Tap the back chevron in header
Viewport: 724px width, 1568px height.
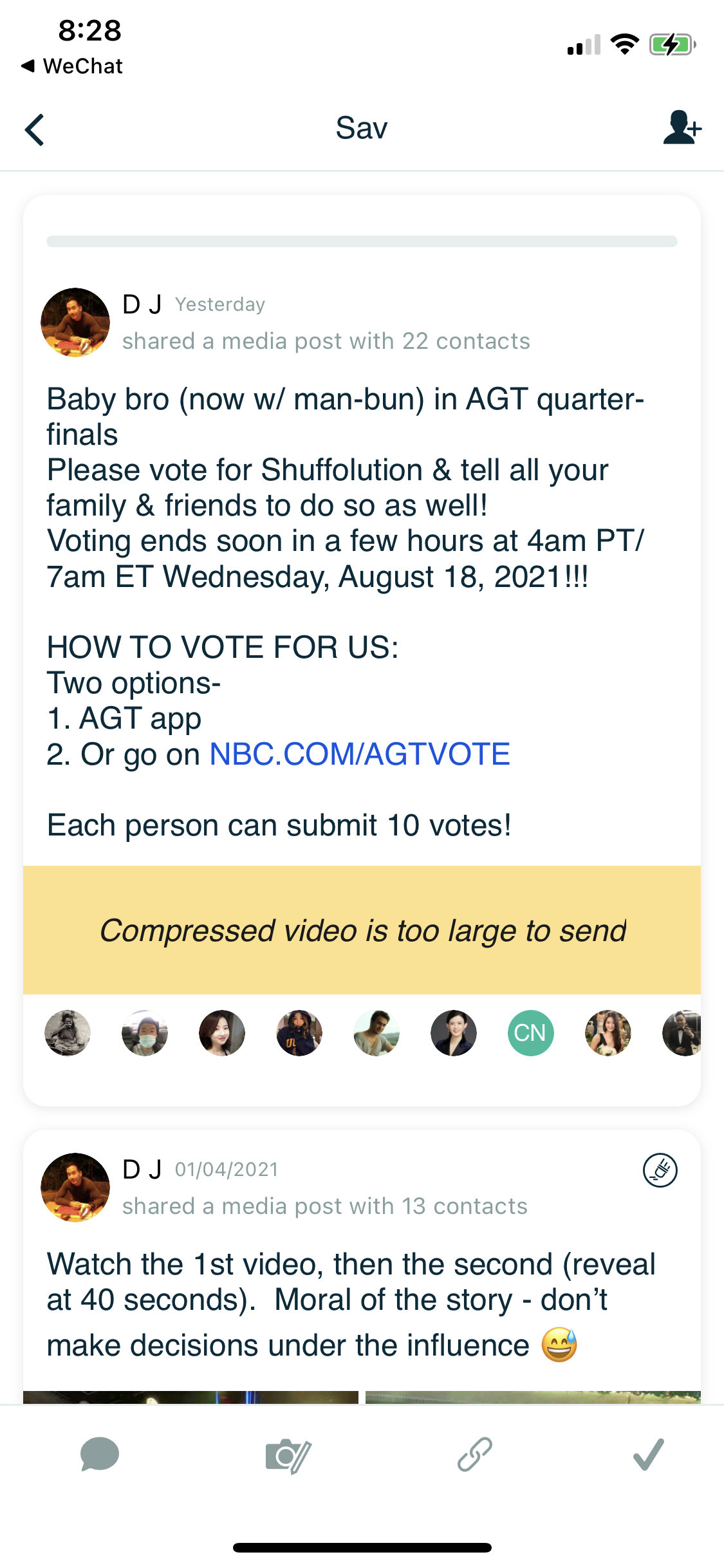coord(35,129)
